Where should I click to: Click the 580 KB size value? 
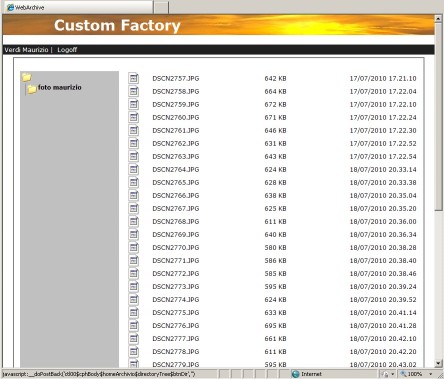(x=275, y=248)
